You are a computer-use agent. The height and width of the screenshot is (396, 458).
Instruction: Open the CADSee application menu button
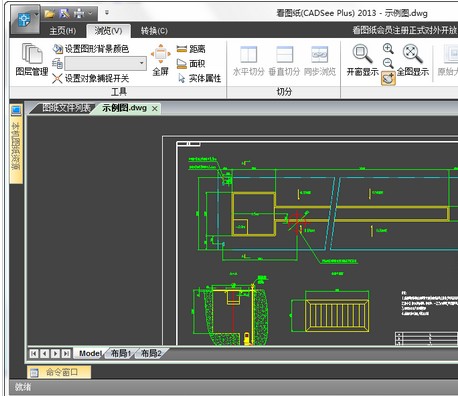coord(25,20)
